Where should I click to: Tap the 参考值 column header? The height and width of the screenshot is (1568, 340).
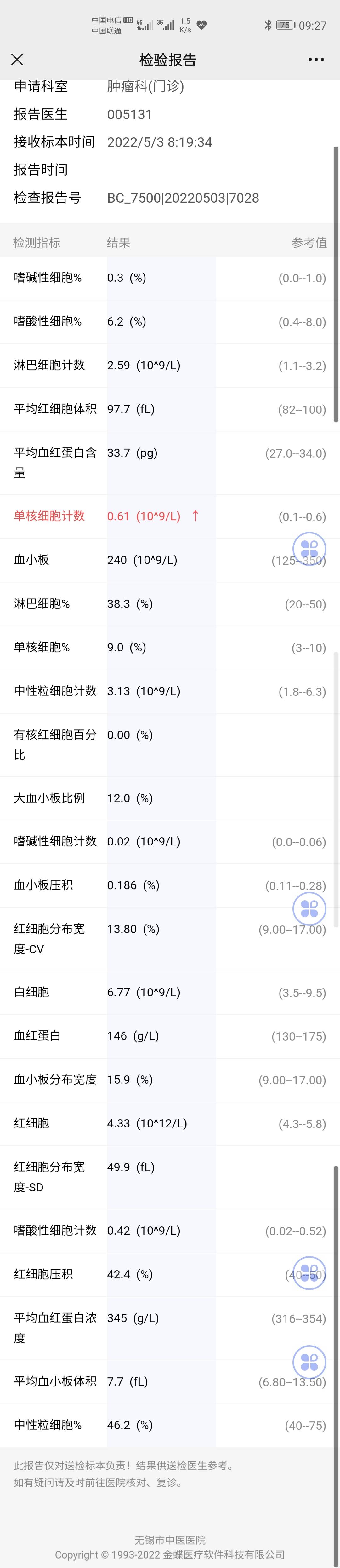point(311,242)
